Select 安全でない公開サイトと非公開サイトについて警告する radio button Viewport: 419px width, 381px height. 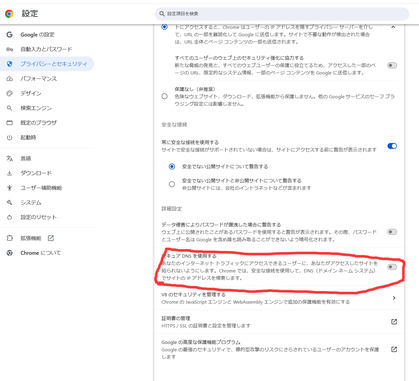[x=172, y=184]
